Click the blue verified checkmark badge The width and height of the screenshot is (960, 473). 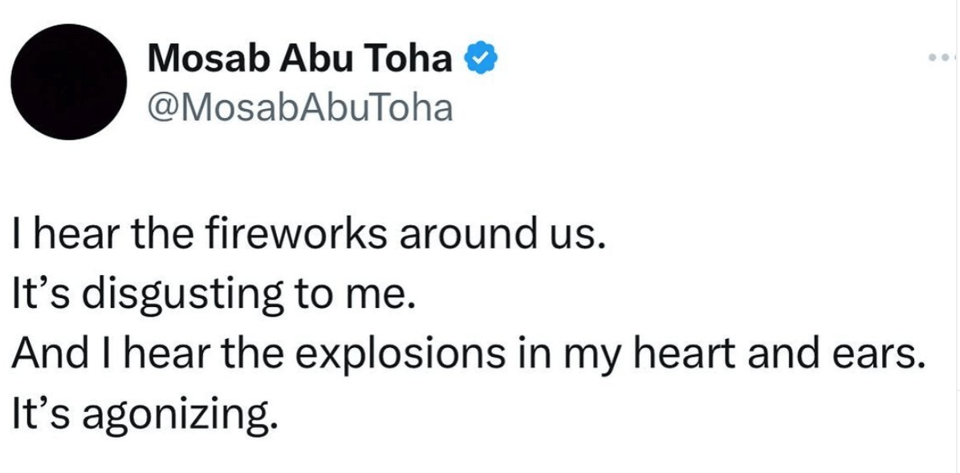480,60
